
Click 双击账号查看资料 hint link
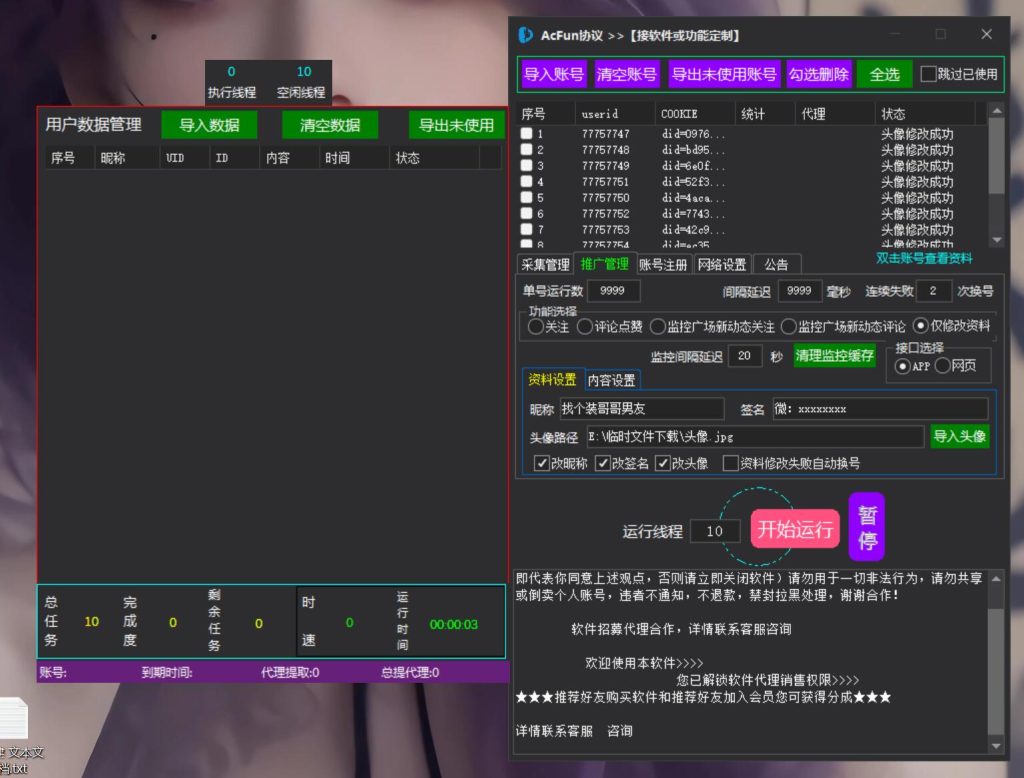(924, 258)
